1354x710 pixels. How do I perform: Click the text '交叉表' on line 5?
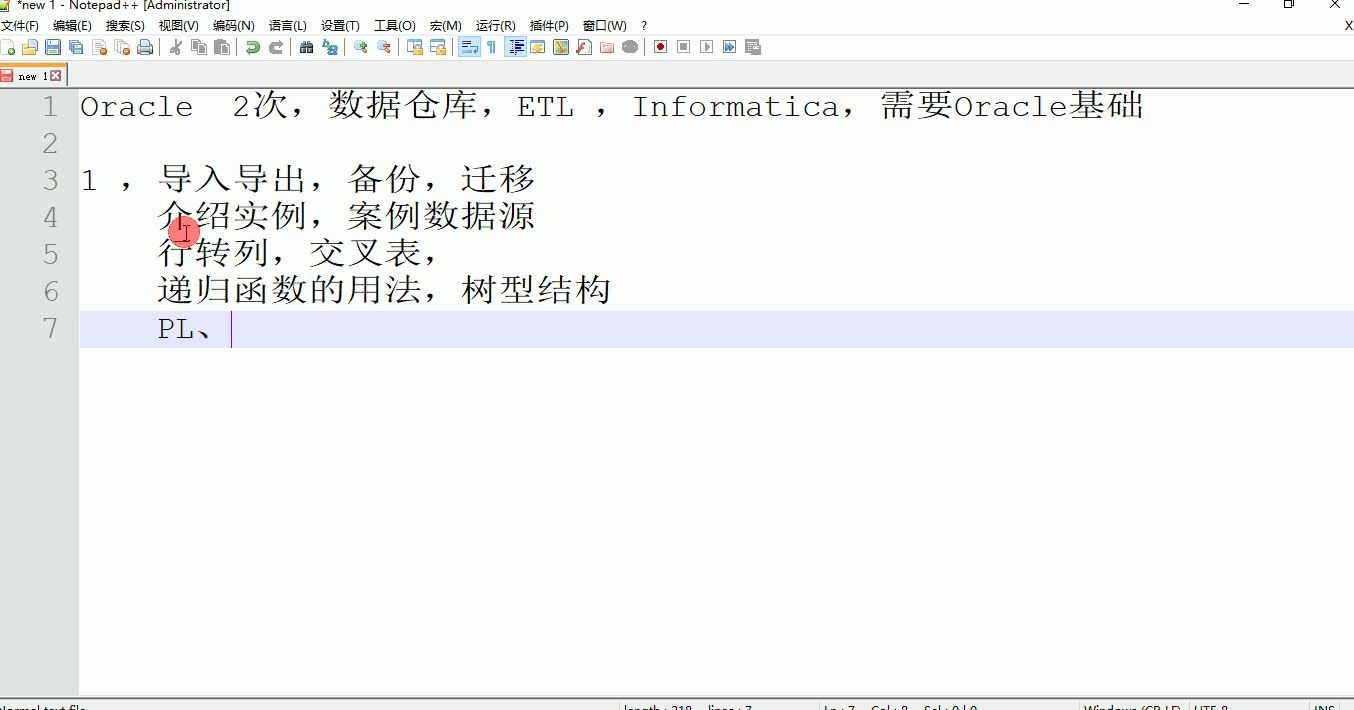(x=365, y=253)
